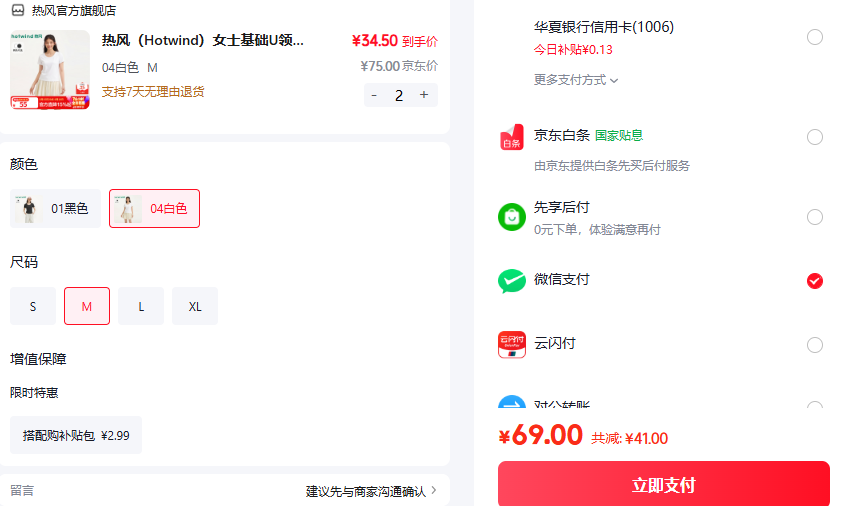Select the 04白色 color option
848x506 pixels.
pyautogui.click(x=154, y=209)
